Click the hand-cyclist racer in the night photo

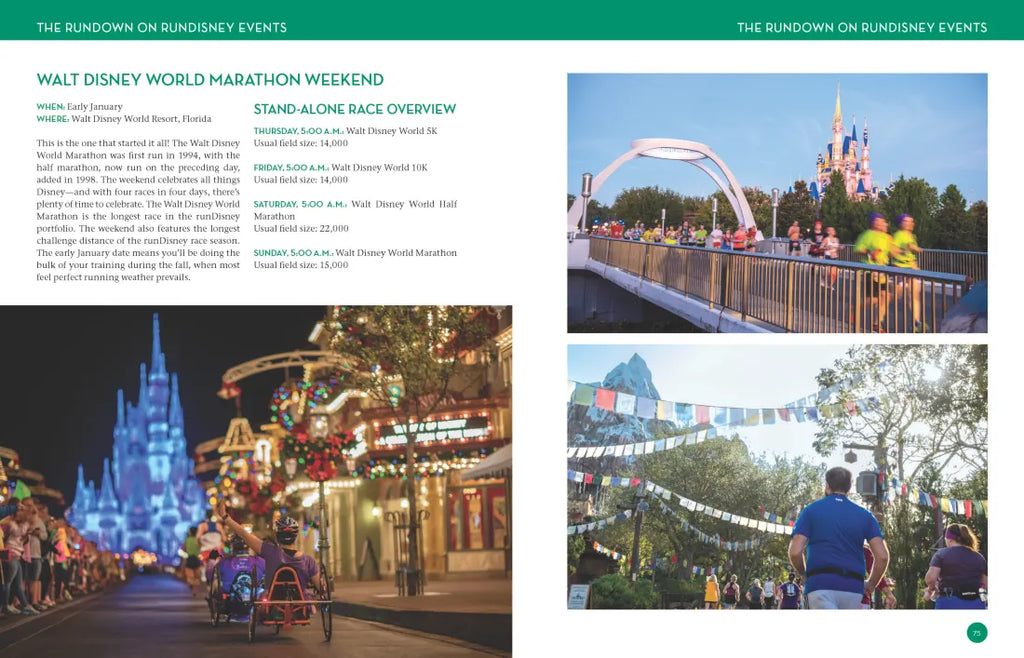[x=277, y=575]
